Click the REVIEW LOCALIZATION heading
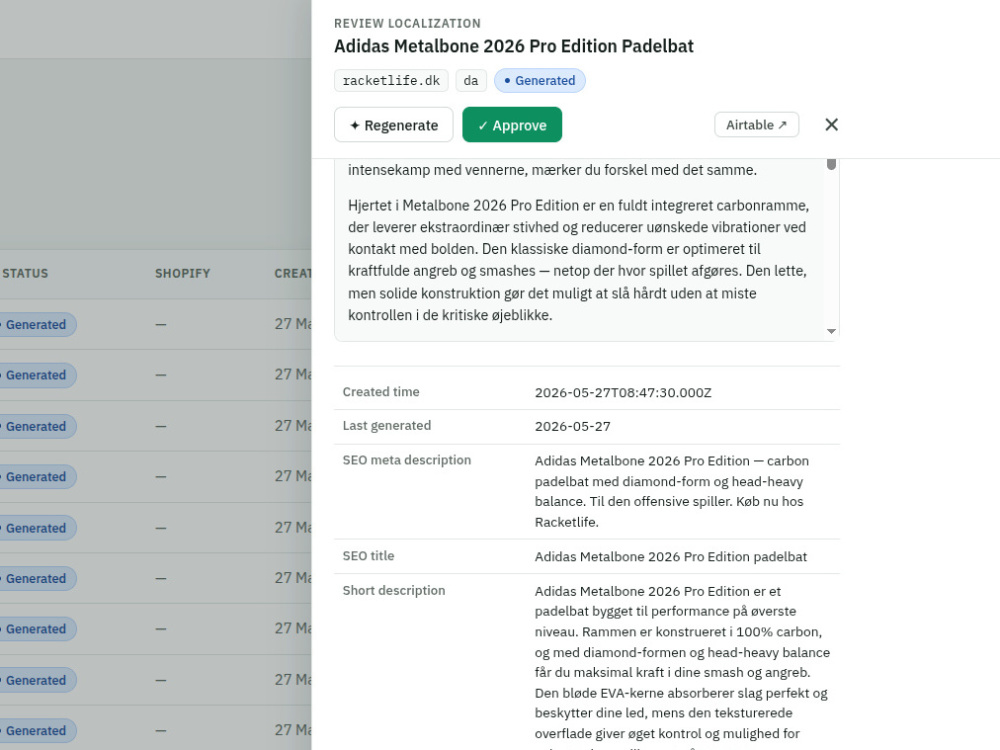Image resolution: width=1000 pixels, height=750 pixels. (x=407, y=24)
